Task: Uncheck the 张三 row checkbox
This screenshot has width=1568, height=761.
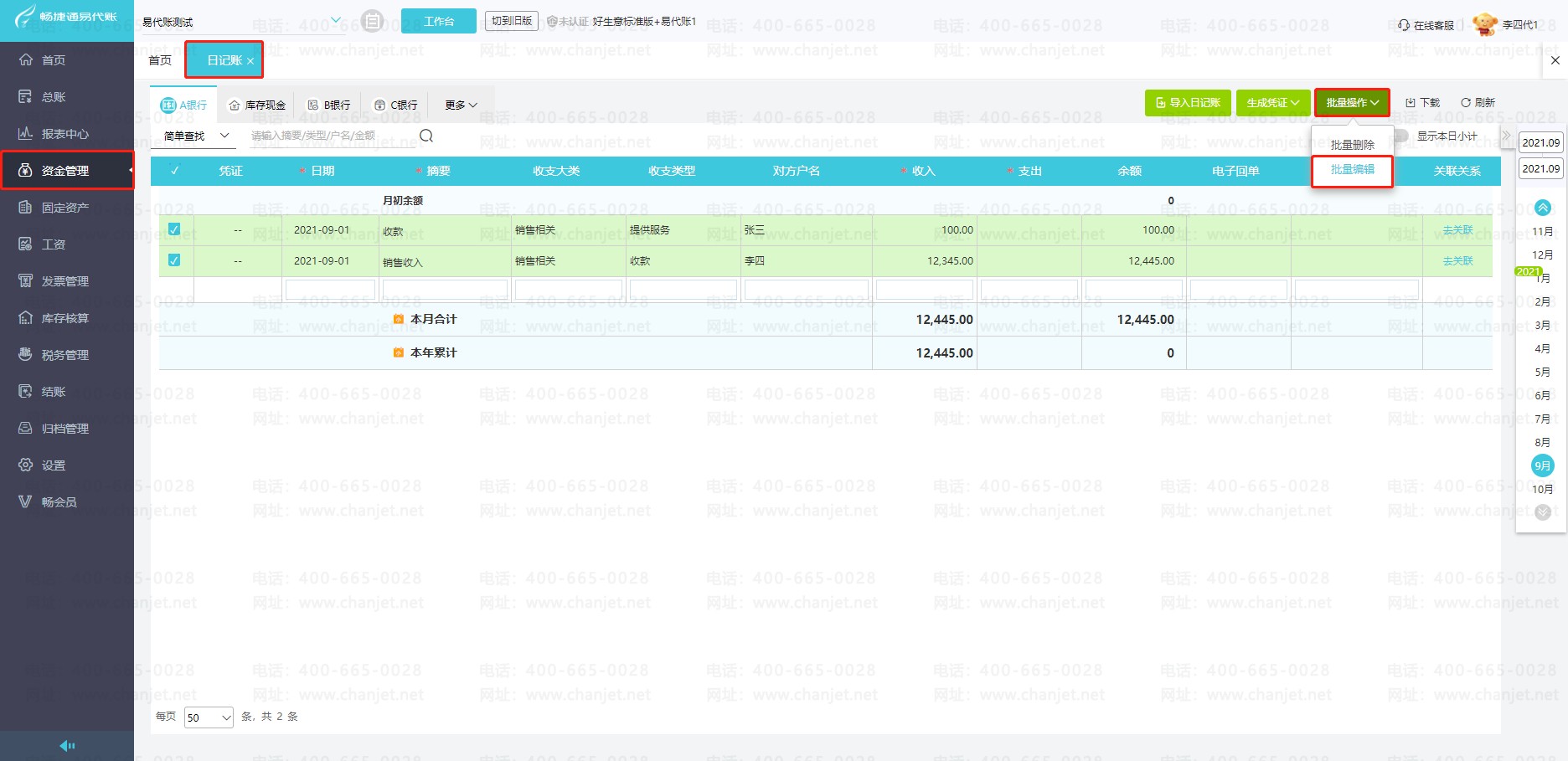Action: 174,229
